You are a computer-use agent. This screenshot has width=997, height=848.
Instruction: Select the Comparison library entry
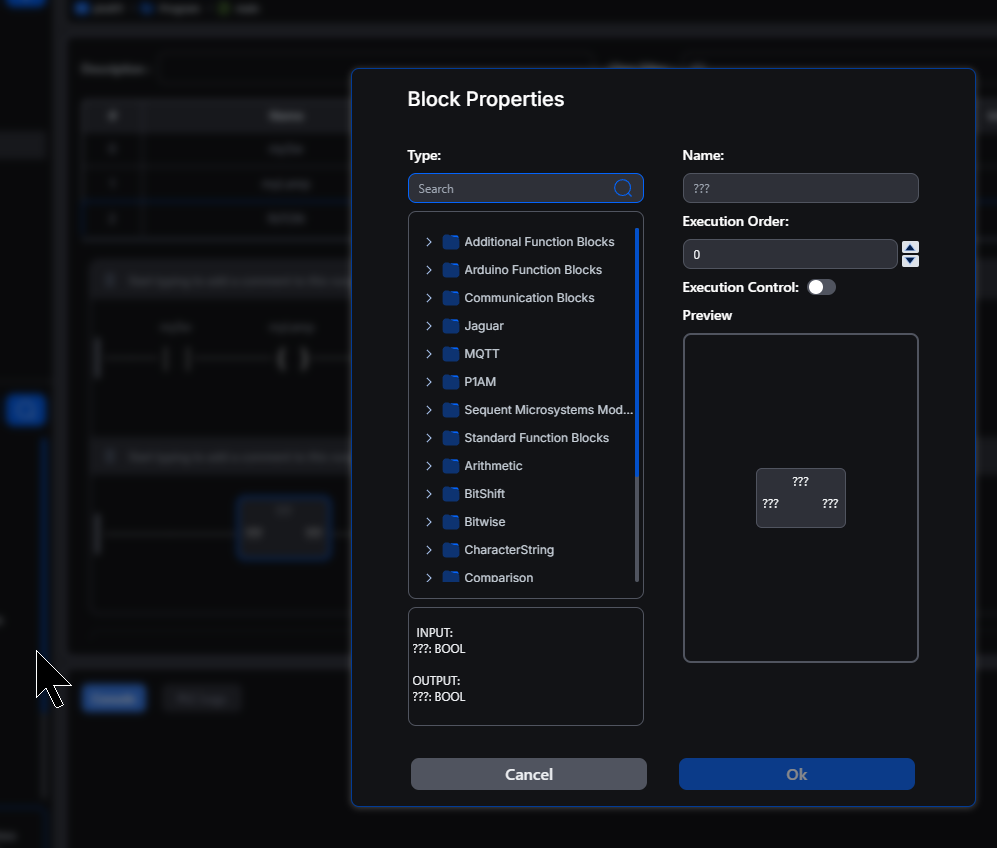coord(498,578)
